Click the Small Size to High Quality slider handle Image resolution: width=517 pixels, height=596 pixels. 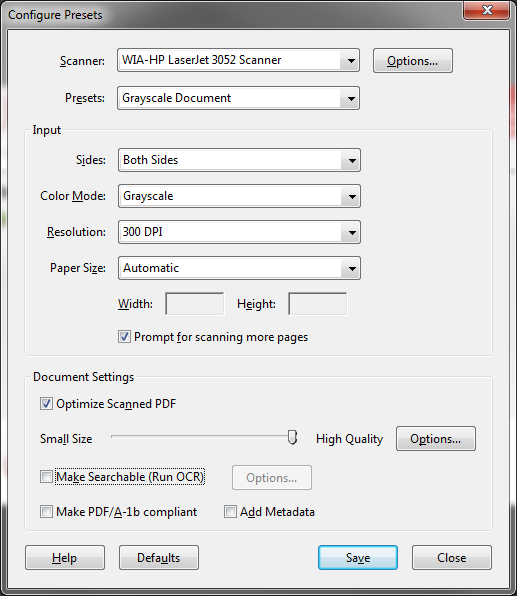coord(292,437)
